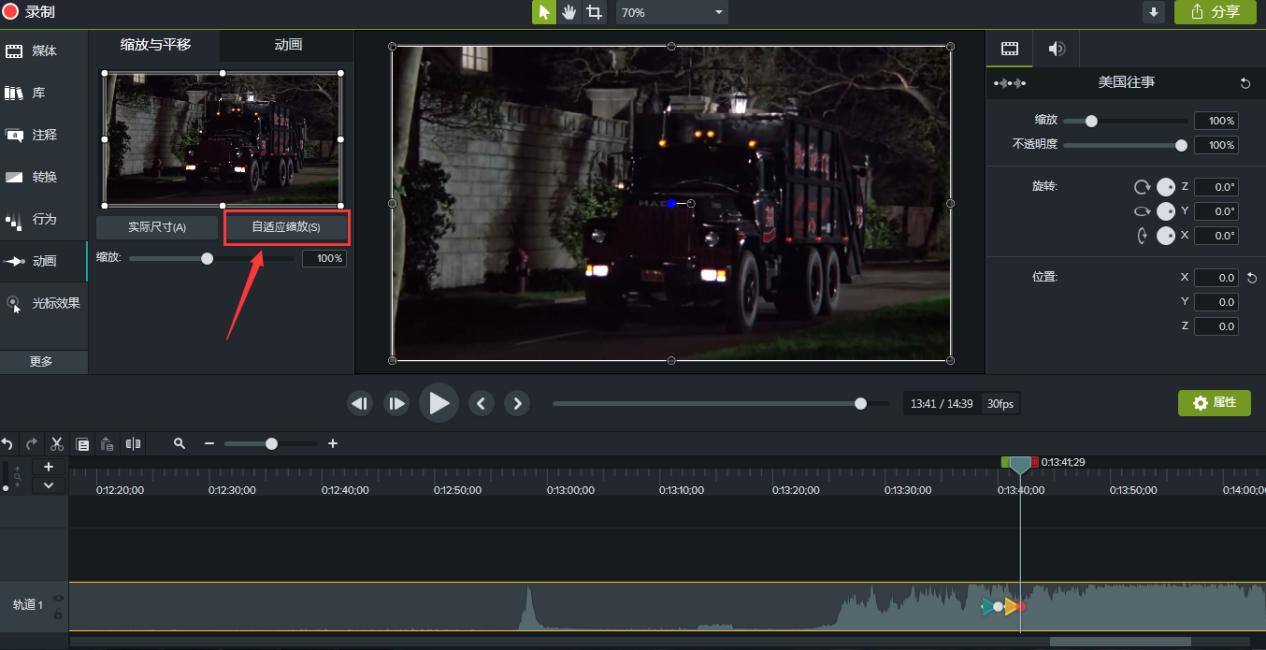This screenshot has width=1266, height=650.
Task: Switch to the 缩放与平移 tab
Action: click(x=155, y=45)
